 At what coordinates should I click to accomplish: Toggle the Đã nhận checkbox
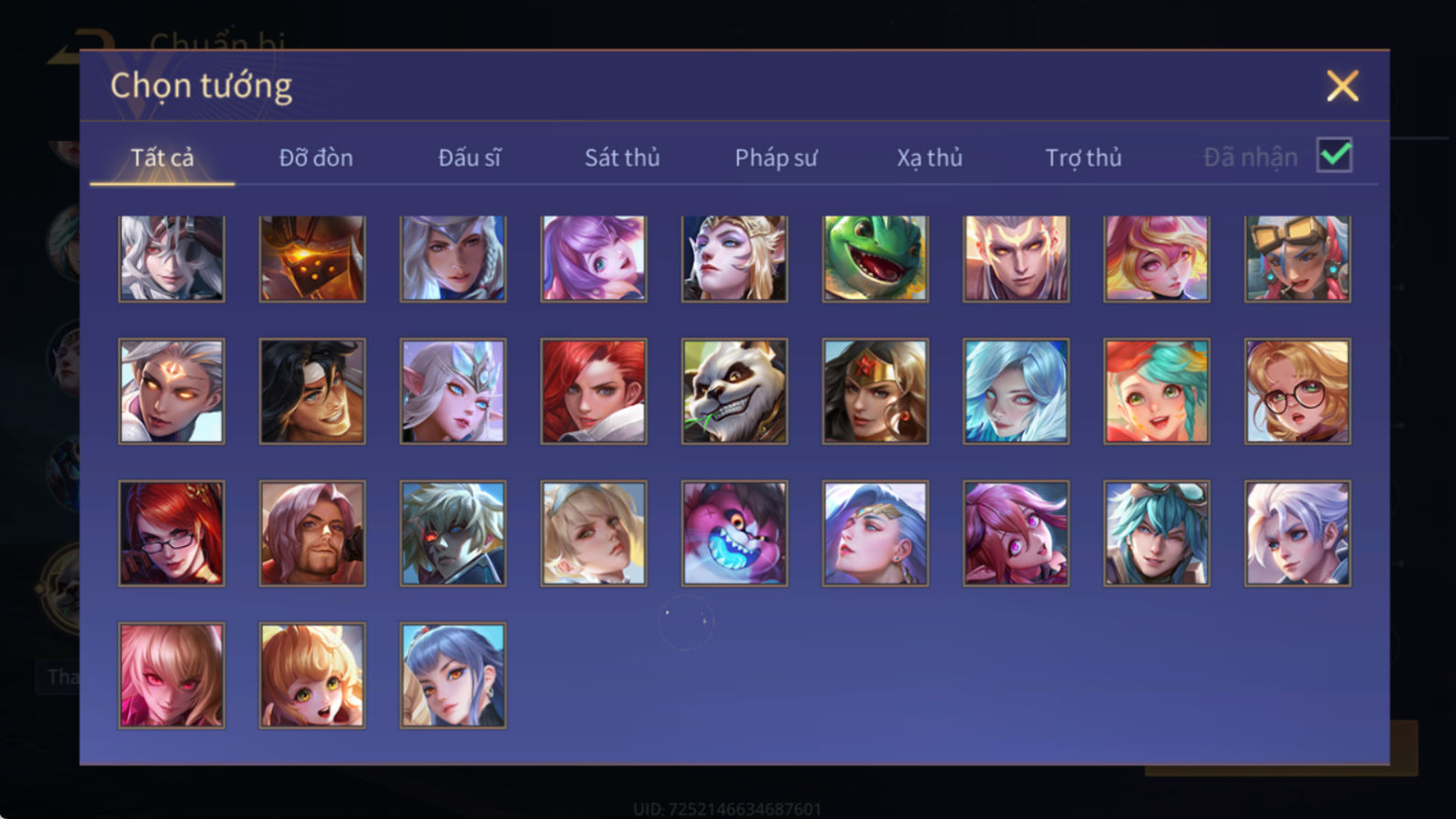pos(1334,155)
